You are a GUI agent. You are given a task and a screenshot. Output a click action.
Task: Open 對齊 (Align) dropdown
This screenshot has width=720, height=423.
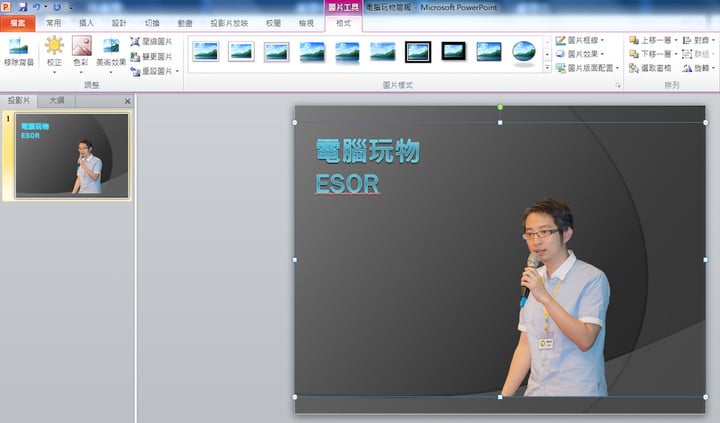click(698, 40)
